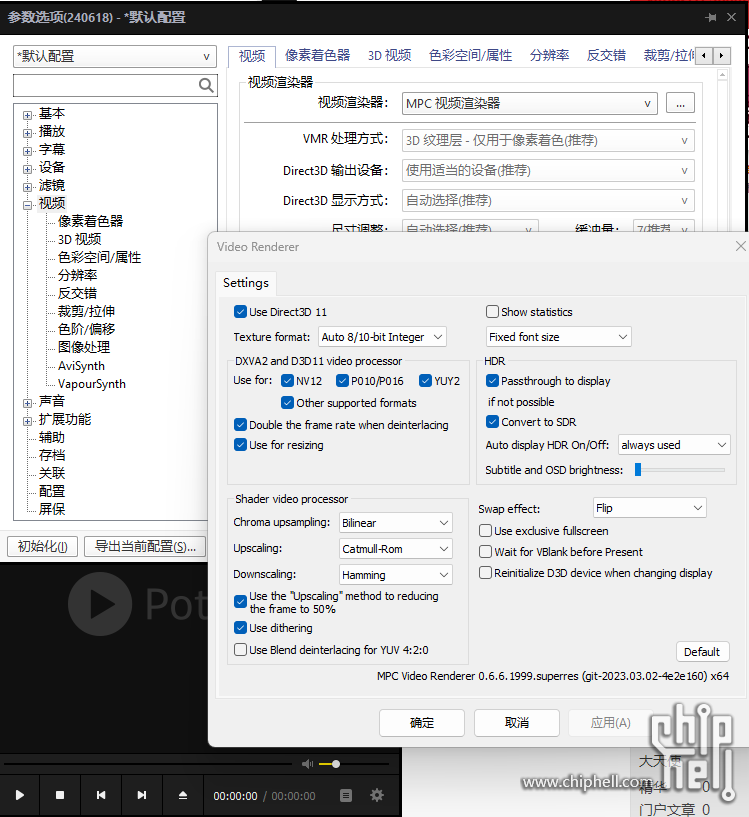
Task: Click the eject/open file icon
Action: (x=182, y=795)
